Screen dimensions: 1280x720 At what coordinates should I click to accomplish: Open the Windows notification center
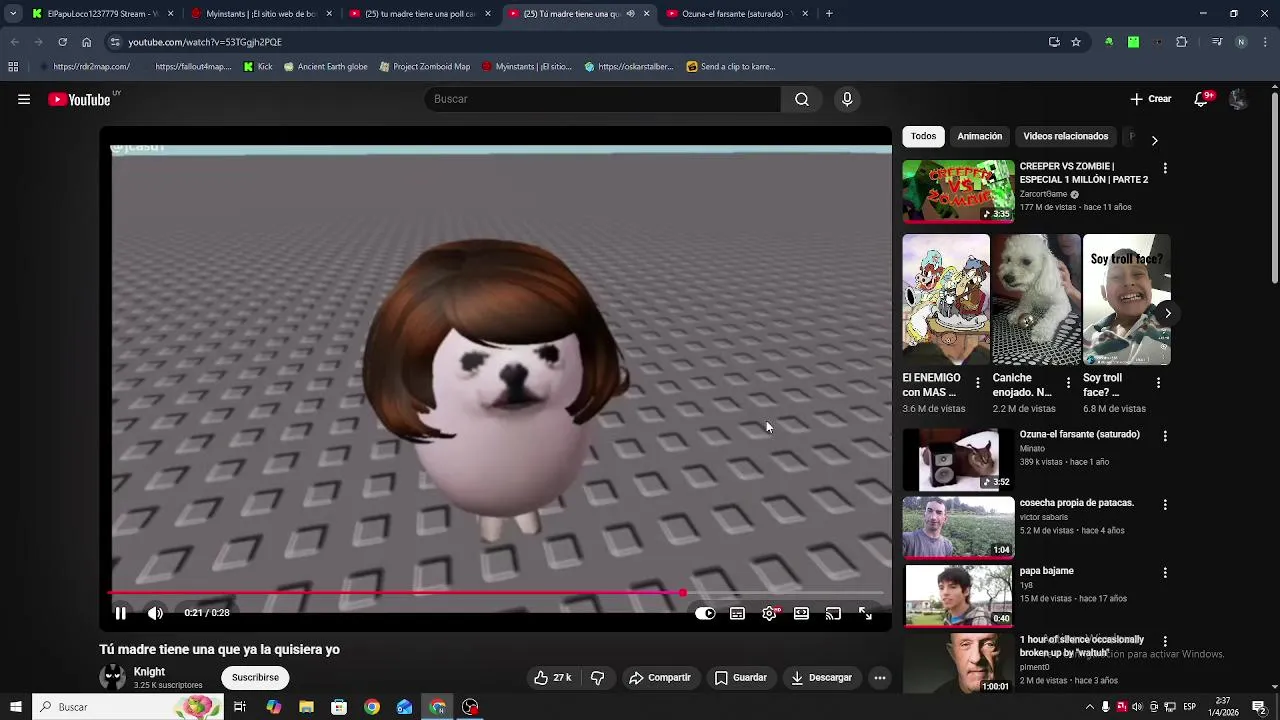(x=1259, y=707)
